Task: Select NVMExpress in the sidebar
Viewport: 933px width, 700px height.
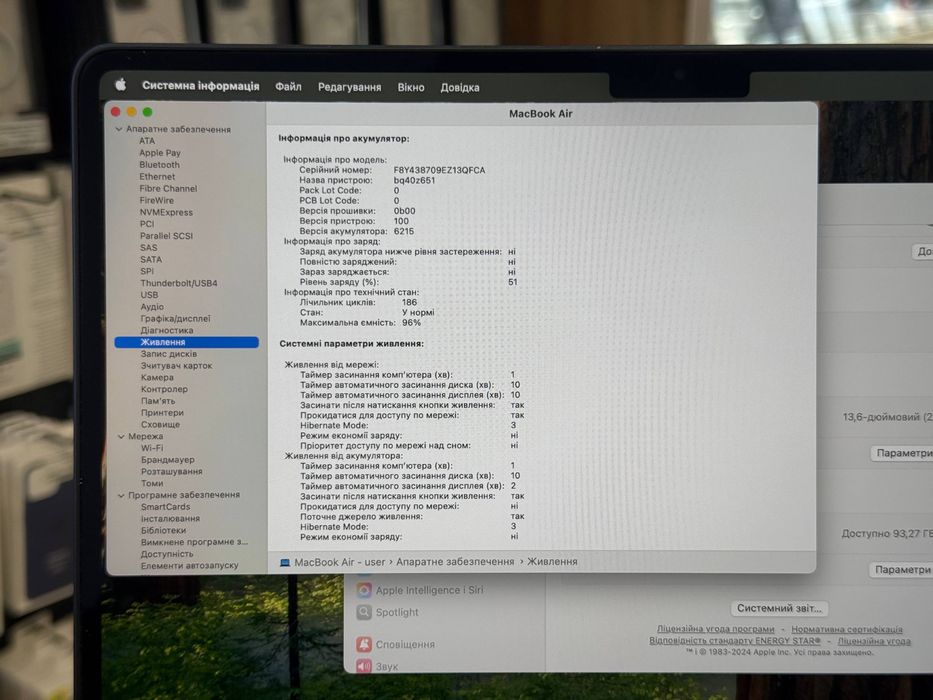Action: tap(167, 212)
